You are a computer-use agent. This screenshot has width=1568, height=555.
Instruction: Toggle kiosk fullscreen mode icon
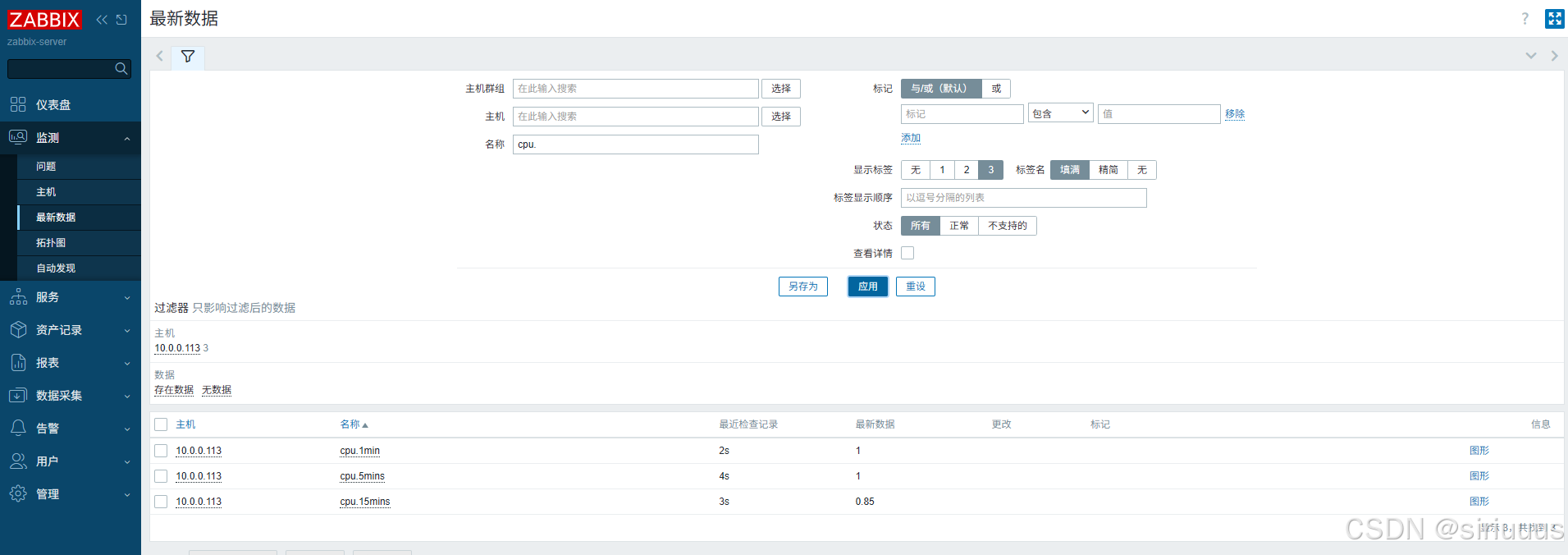coord(1555,19)
